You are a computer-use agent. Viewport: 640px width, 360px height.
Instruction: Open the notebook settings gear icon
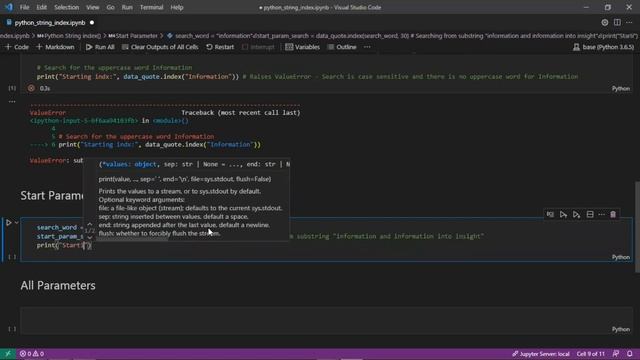pyautogui.click(x=604, y=23)
